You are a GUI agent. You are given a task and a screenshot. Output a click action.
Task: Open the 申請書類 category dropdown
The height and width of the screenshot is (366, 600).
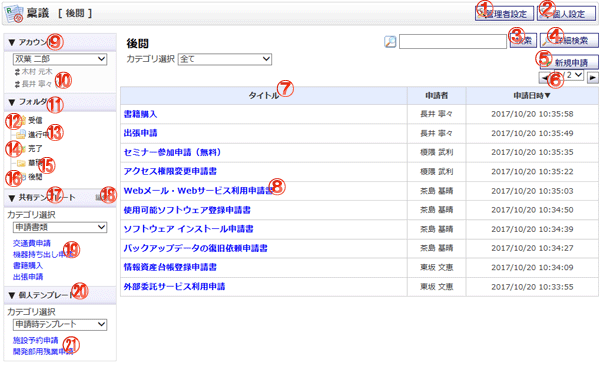pyautogui.click(x=60, y=227)
